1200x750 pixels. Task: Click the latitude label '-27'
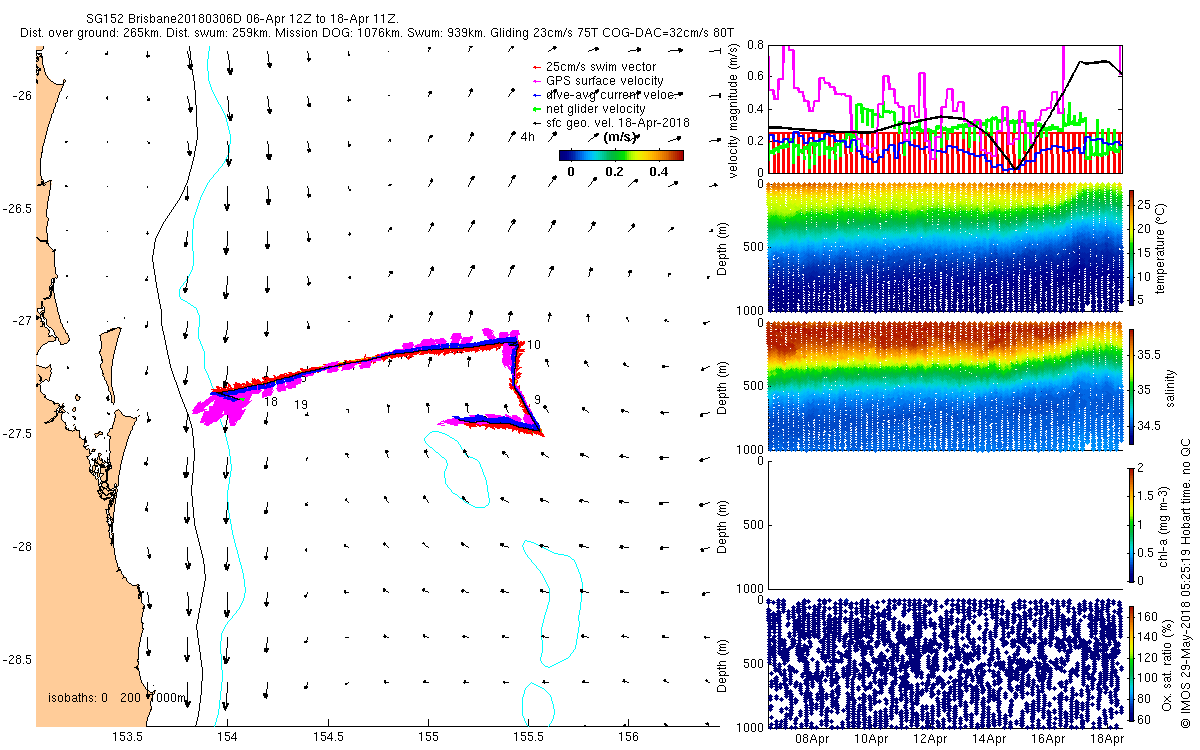(x=22, y=321)
